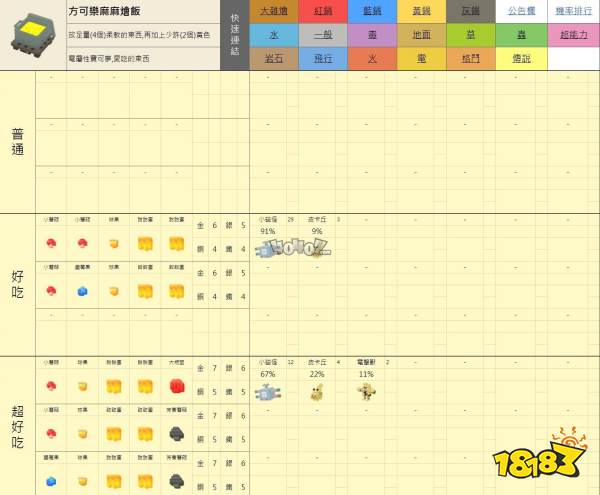Click the grey mushroom in third 超好吃 recipe
The width and height of the screenshot is (600, 495).
[x=177, y=481]
